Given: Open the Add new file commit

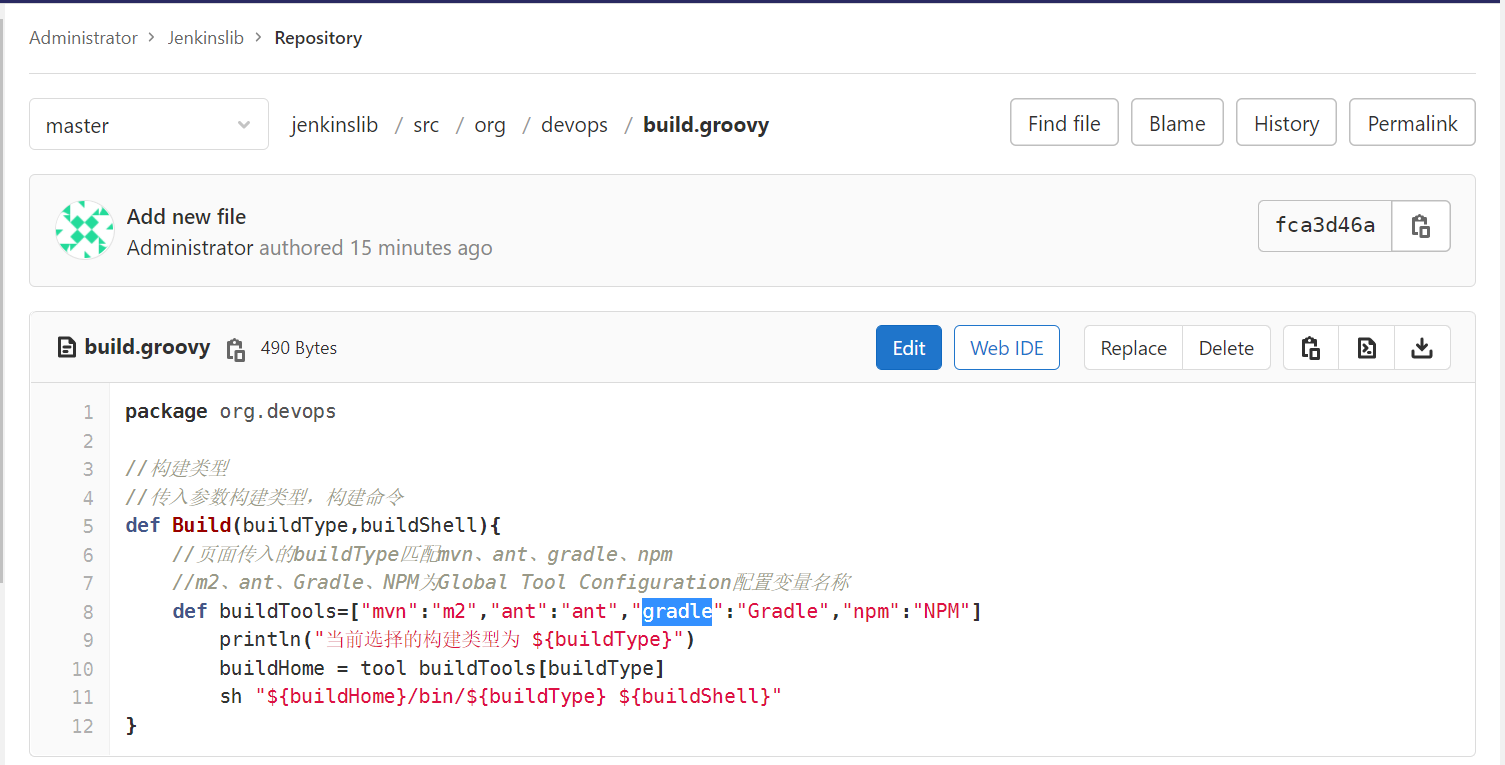Looking at the screenshot, I should click(186, 217).
